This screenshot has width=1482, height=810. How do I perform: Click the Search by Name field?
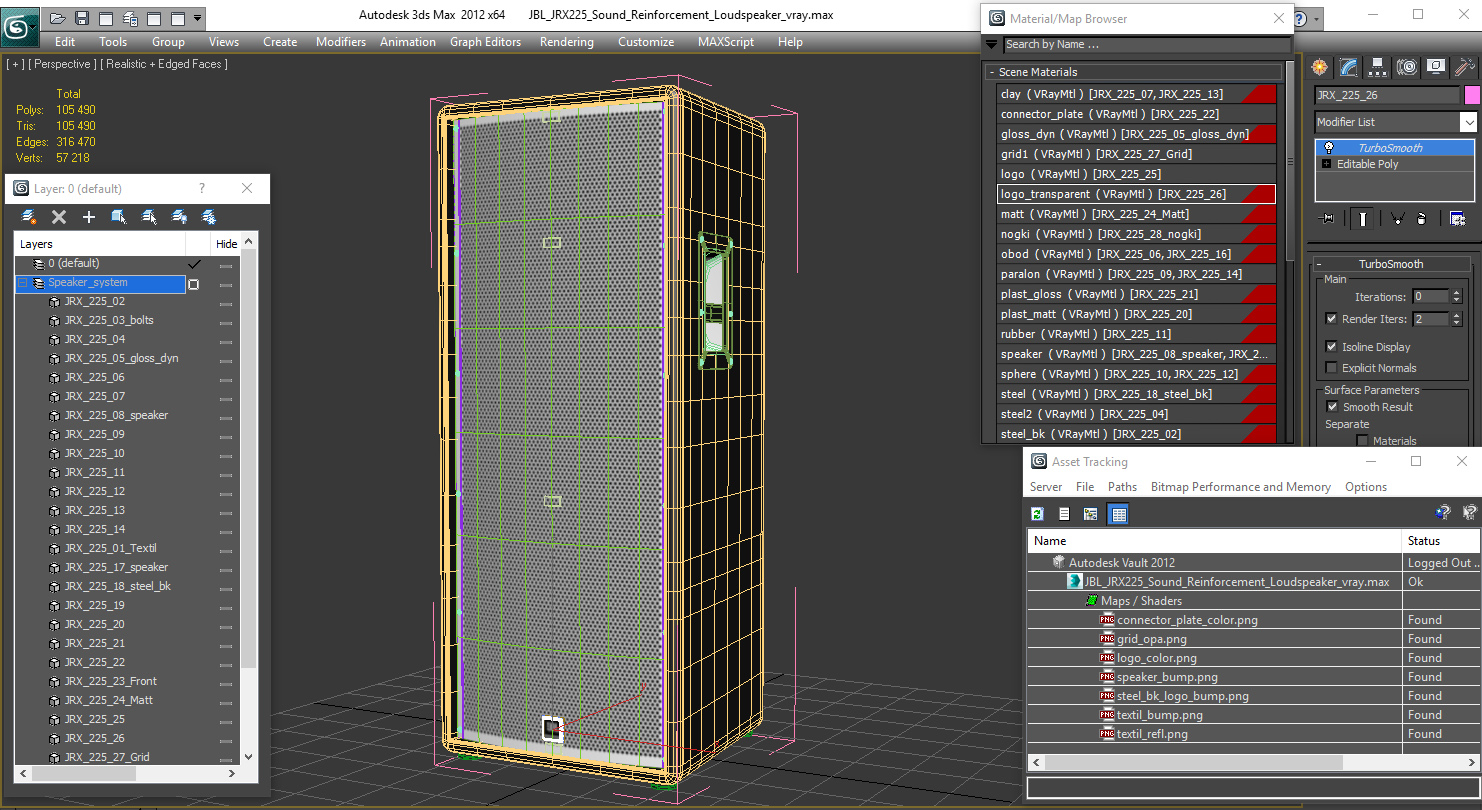coord(1146,44)
